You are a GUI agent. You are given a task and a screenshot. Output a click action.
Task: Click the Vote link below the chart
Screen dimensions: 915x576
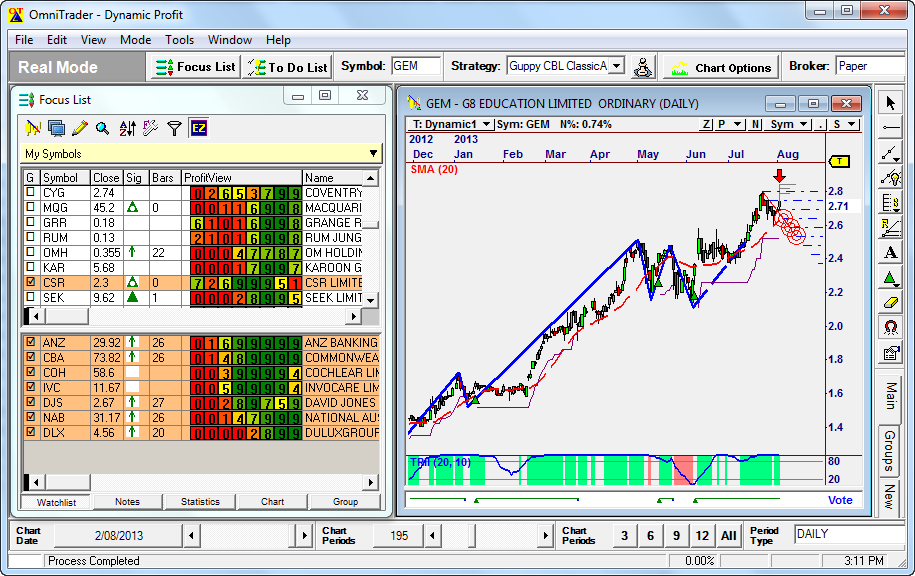pyautogui.click(x=840, y=500)
